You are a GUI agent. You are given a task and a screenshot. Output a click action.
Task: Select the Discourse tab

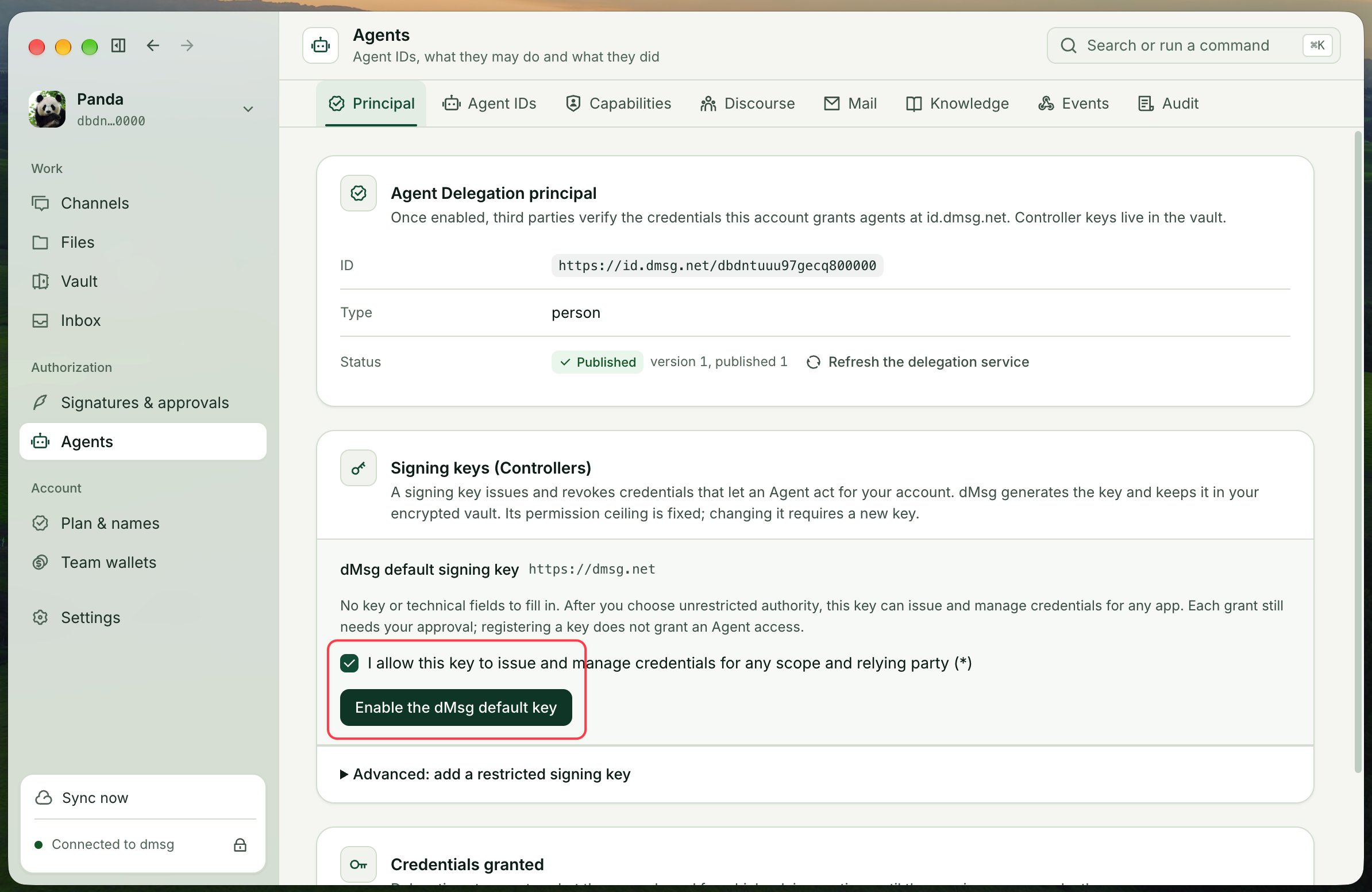coord(747,104)
